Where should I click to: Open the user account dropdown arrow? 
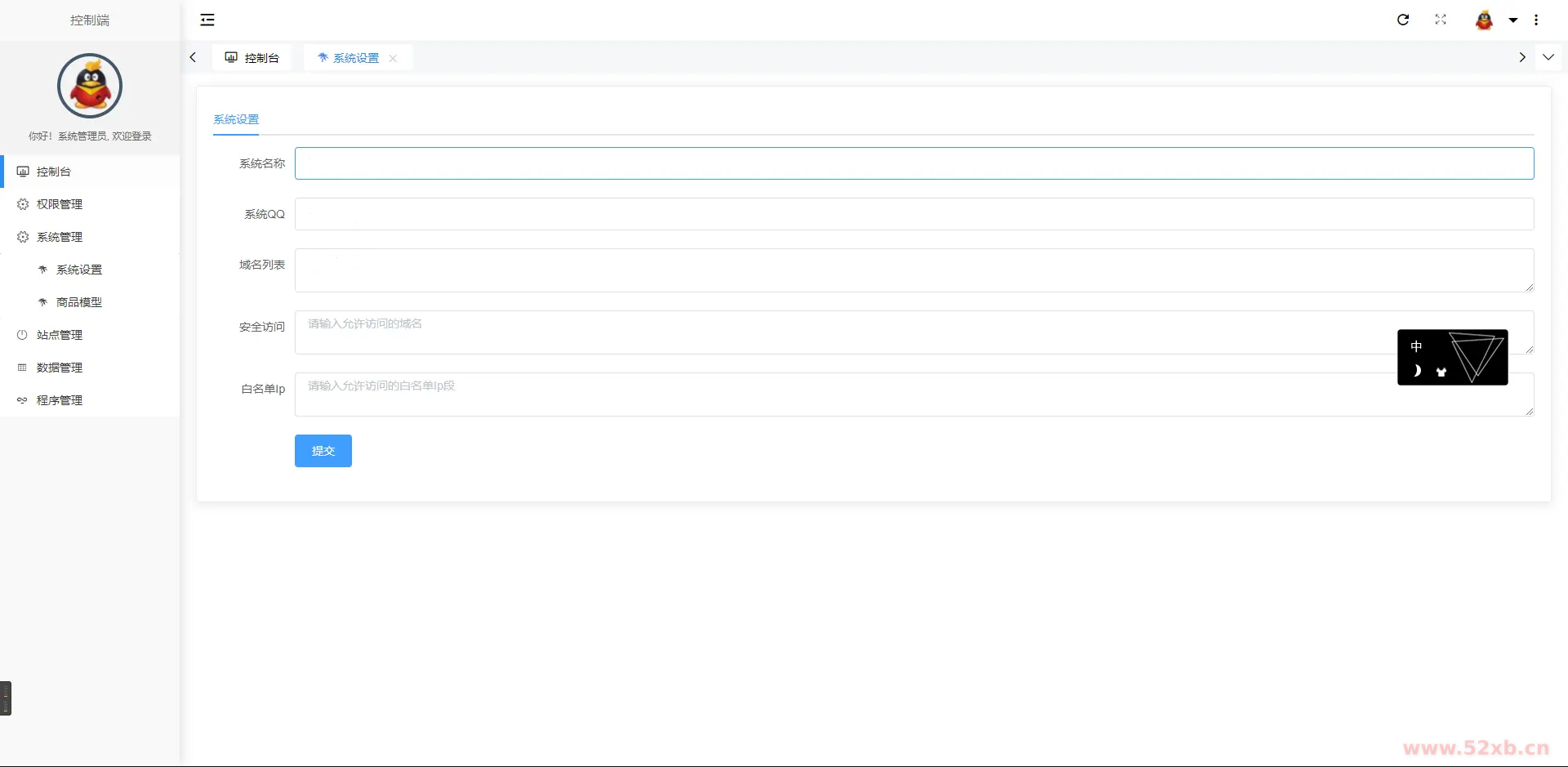1513,20
